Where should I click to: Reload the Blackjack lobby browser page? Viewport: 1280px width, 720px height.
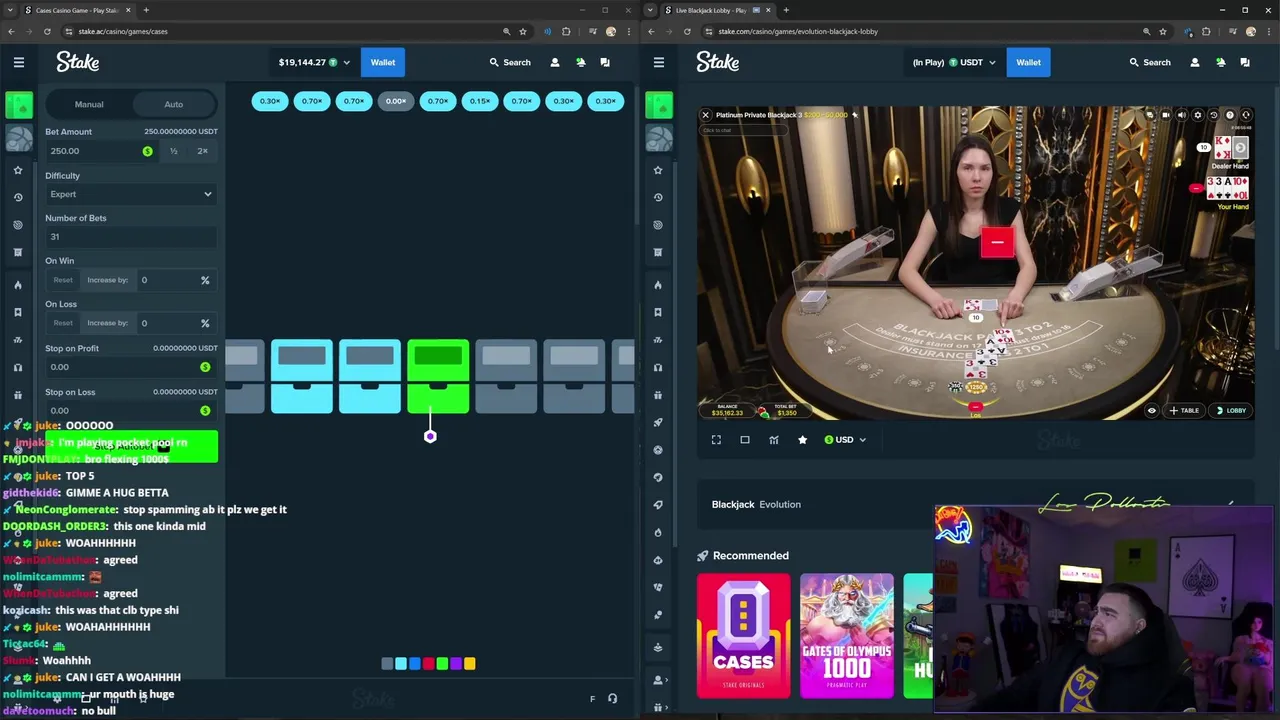point(687,31)
